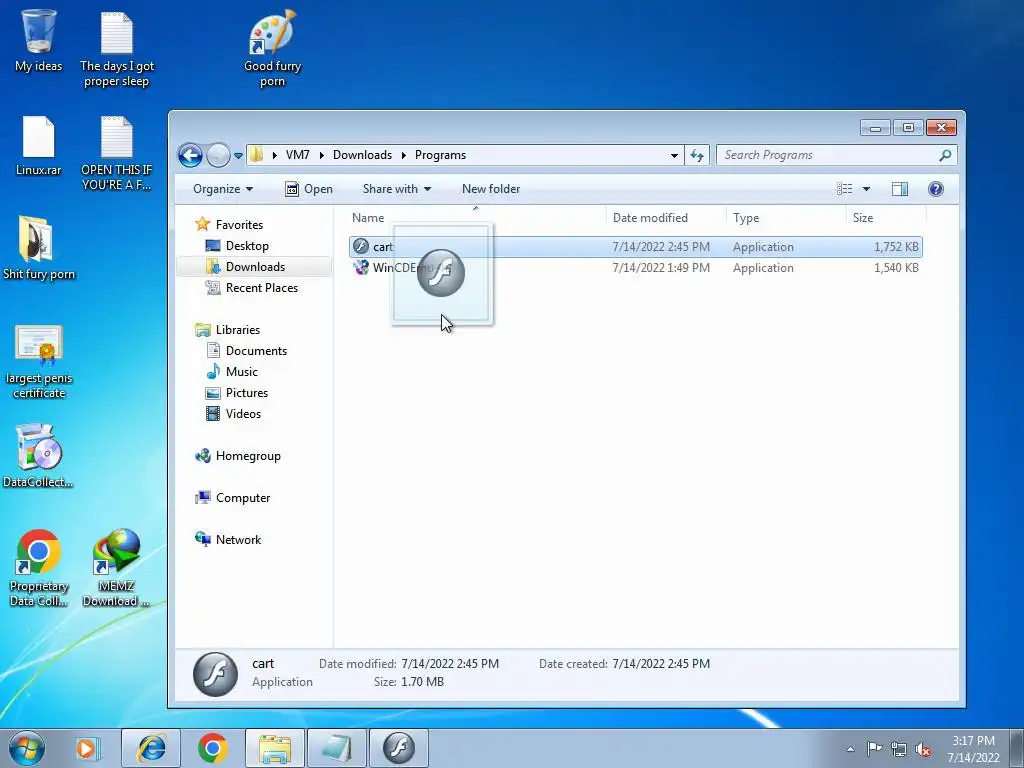
Task: Select Proprietary Data Coll... Chrome shortcut
Action: click(39, 568)
